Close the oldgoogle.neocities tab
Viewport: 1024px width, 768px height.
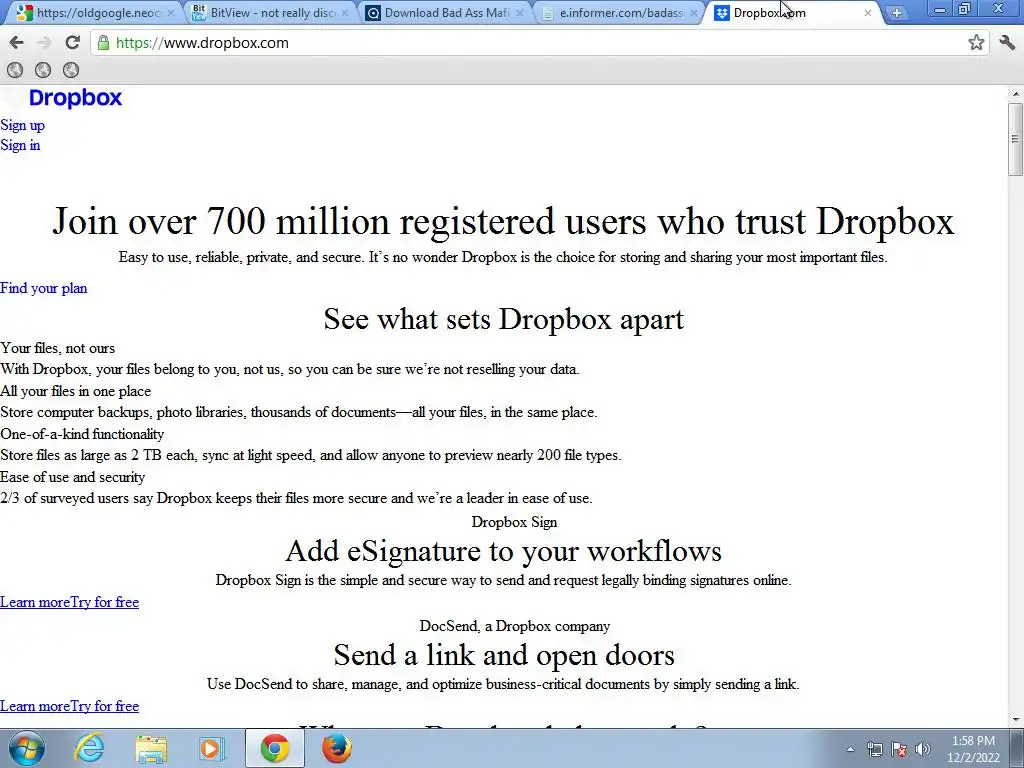[x=170, y=12]
